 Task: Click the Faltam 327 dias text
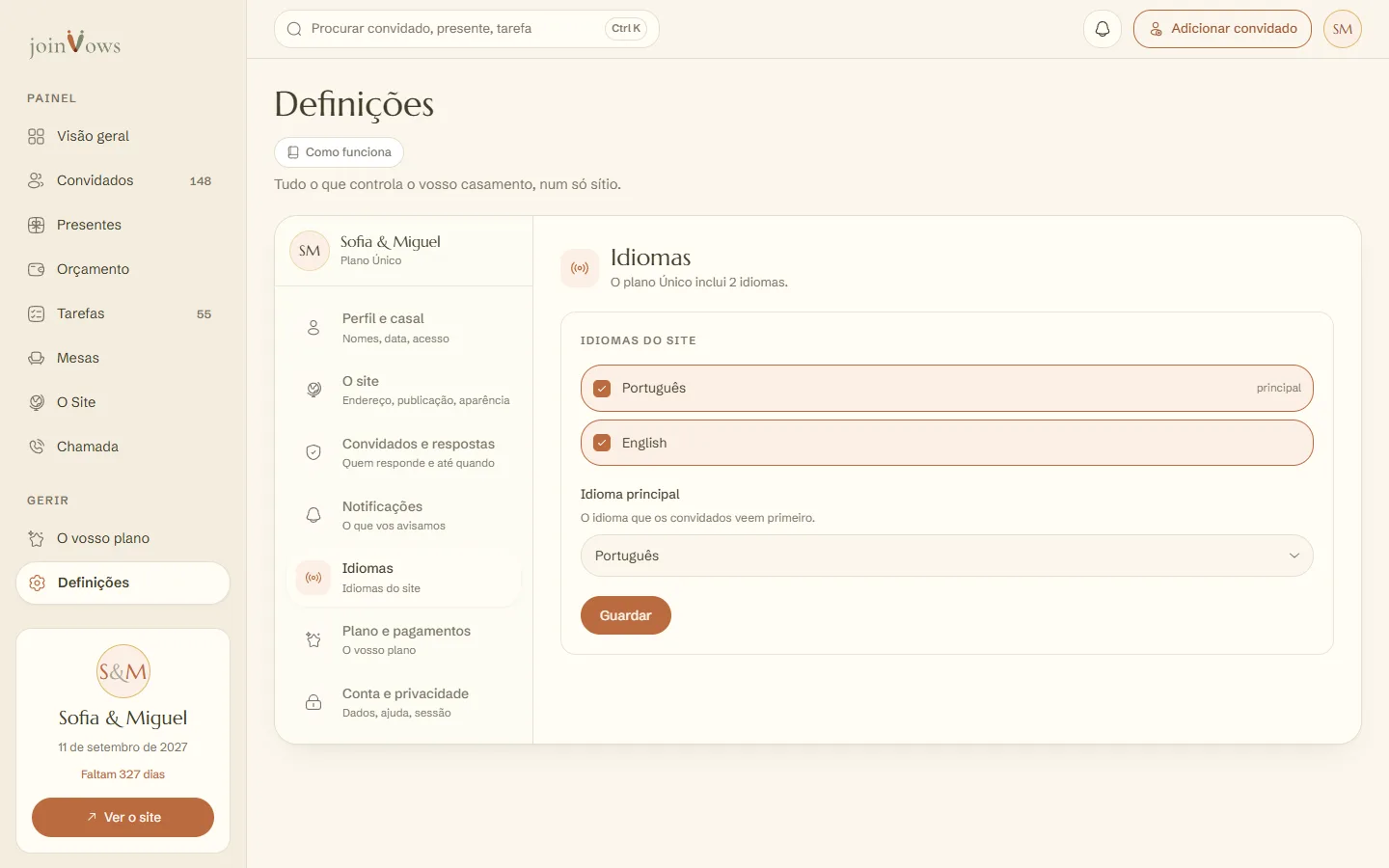tap(123, 774)
